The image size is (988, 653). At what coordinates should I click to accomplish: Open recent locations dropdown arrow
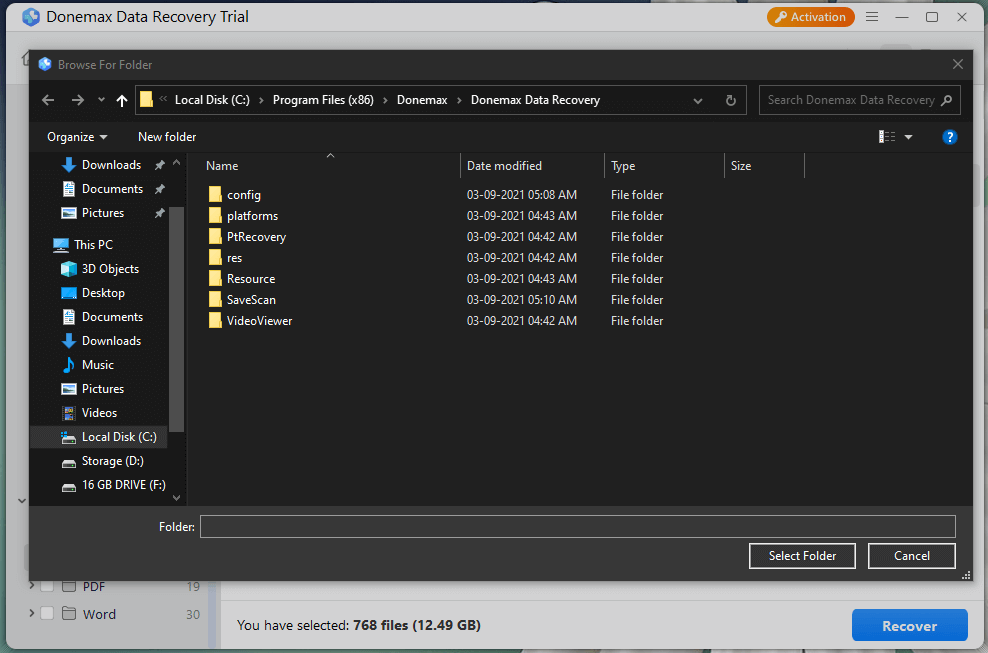pyautogui.click(x=101, y=100)
